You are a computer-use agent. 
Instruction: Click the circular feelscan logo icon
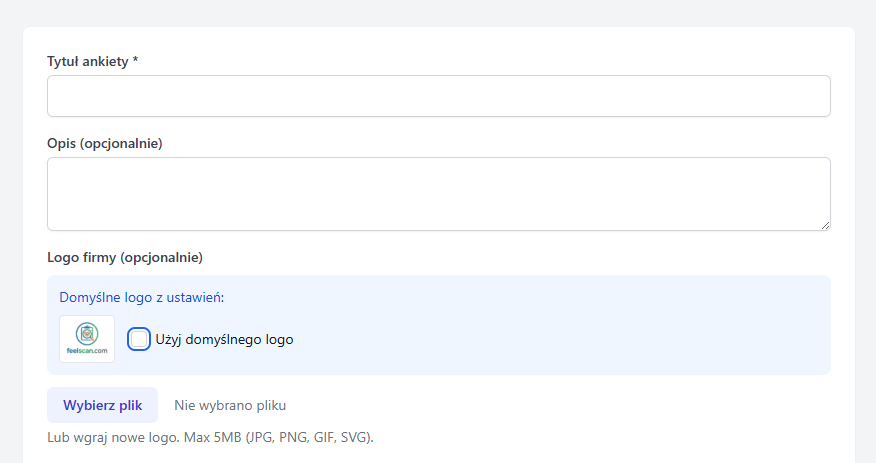[x=87, y=333]
